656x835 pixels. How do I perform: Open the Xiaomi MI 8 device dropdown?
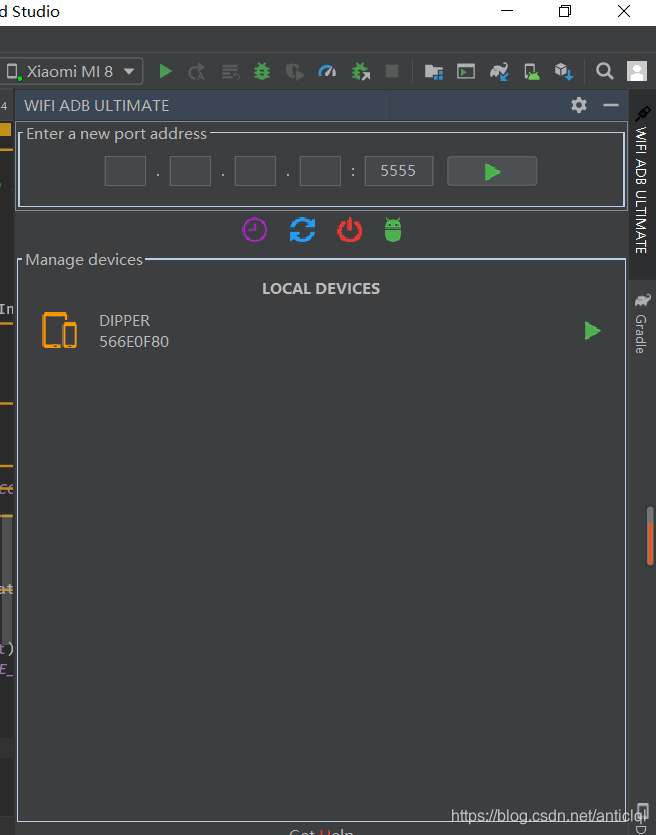[x=71, y=71]
